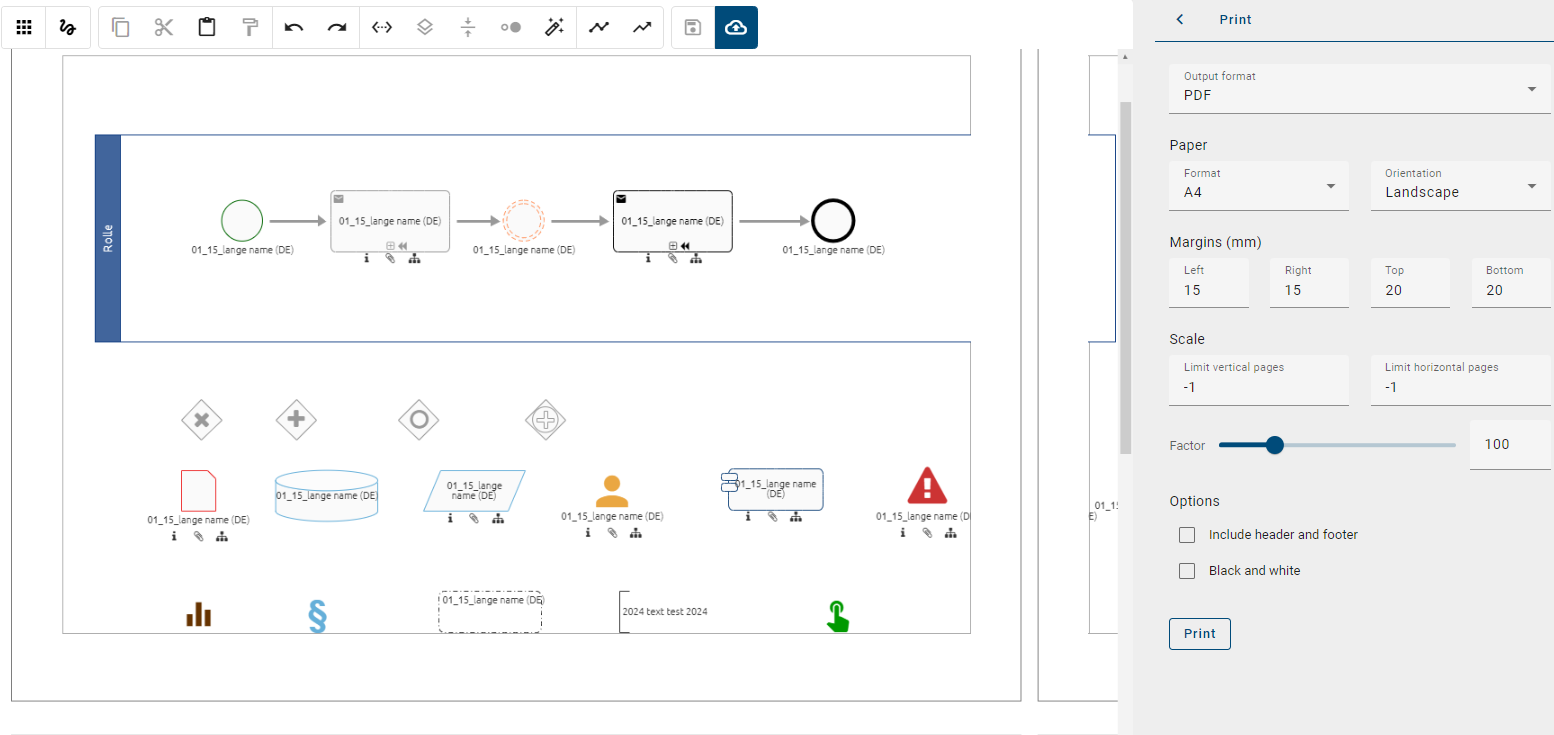
Task: Trigger the magic wand auto-layout icon
Action: point(554,27)
